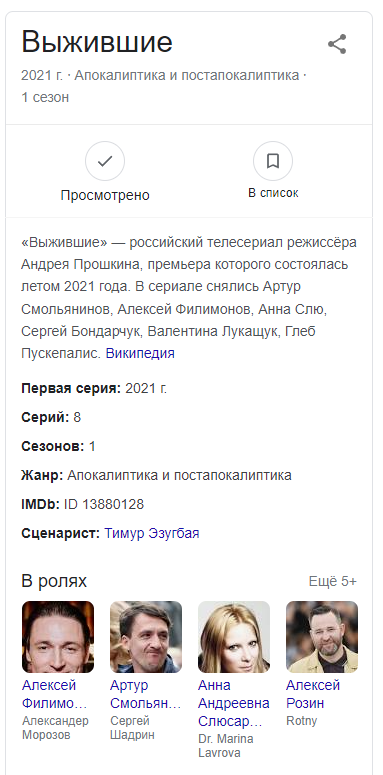Open photo of Анна Андреевна Слюсарева
The height and width of the screenshot is (775, 383).
234,637
